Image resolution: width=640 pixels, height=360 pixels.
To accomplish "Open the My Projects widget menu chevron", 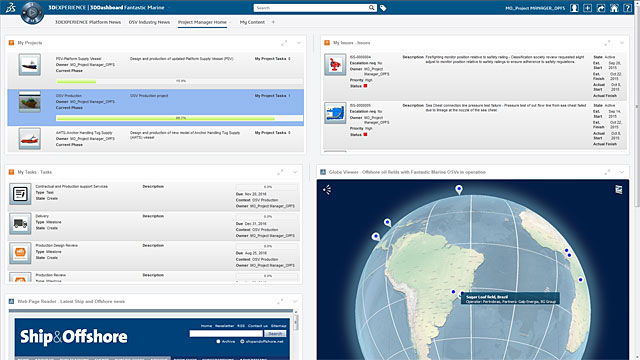I will coord(299,43).
